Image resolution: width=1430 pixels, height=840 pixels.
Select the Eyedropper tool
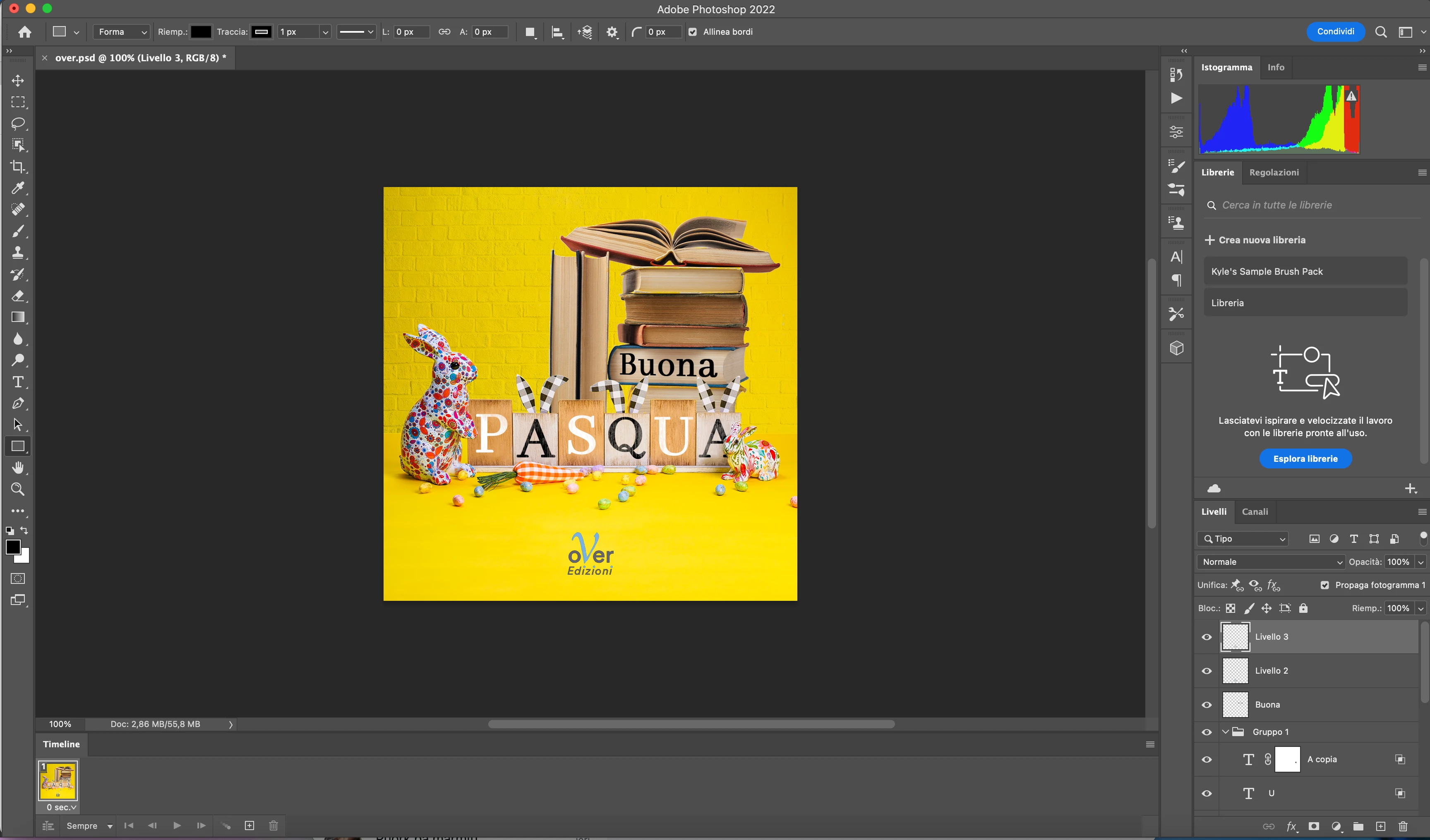[x=18, y=188]
